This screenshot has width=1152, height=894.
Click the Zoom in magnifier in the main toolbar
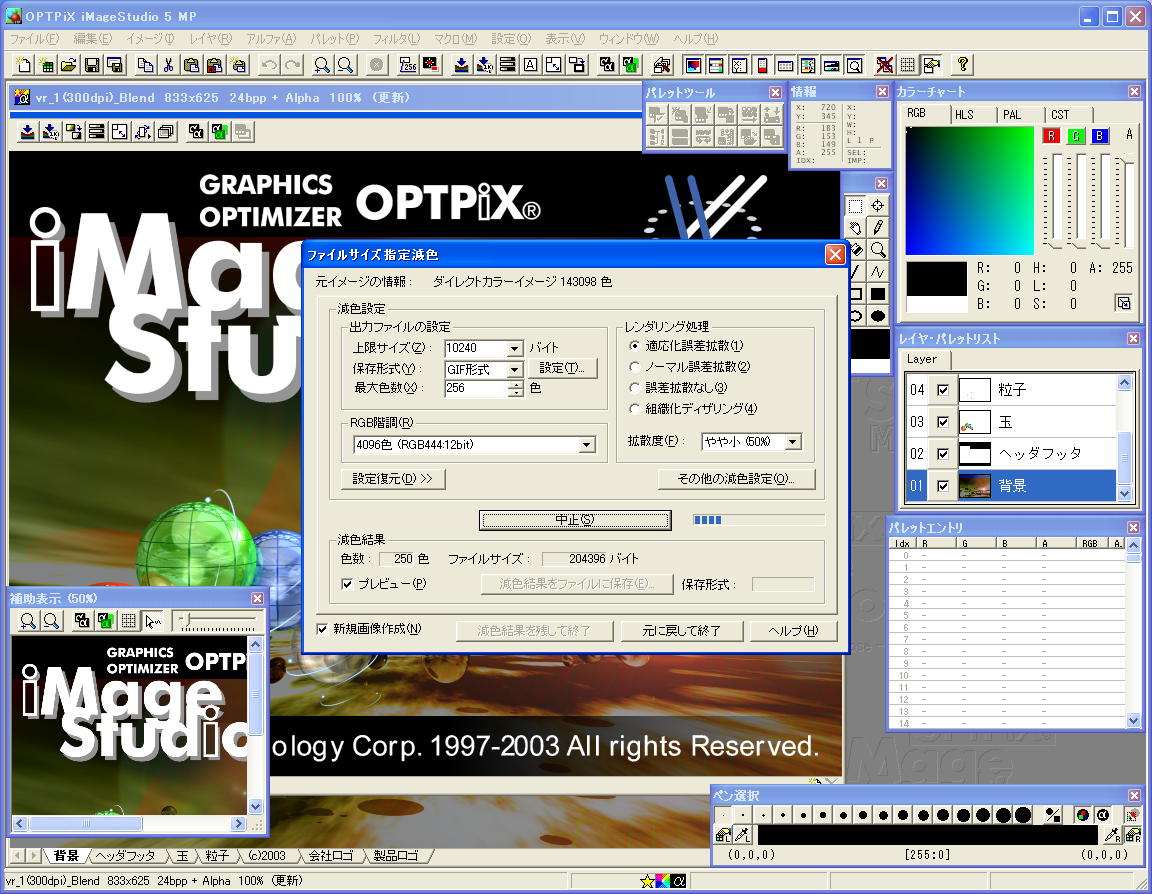(x=322, y=65)
